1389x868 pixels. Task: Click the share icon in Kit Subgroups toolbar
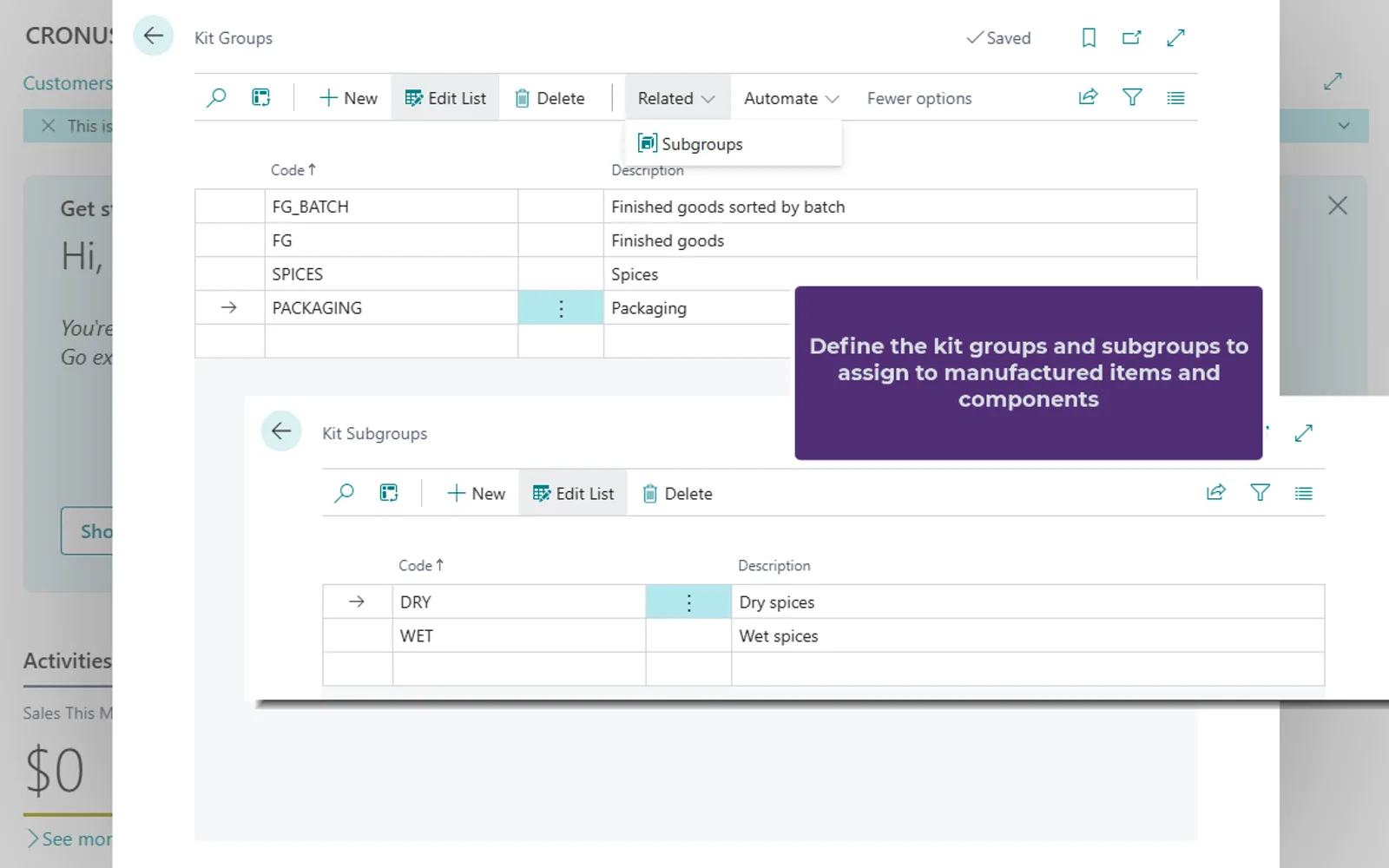[x=1216, y=492]
